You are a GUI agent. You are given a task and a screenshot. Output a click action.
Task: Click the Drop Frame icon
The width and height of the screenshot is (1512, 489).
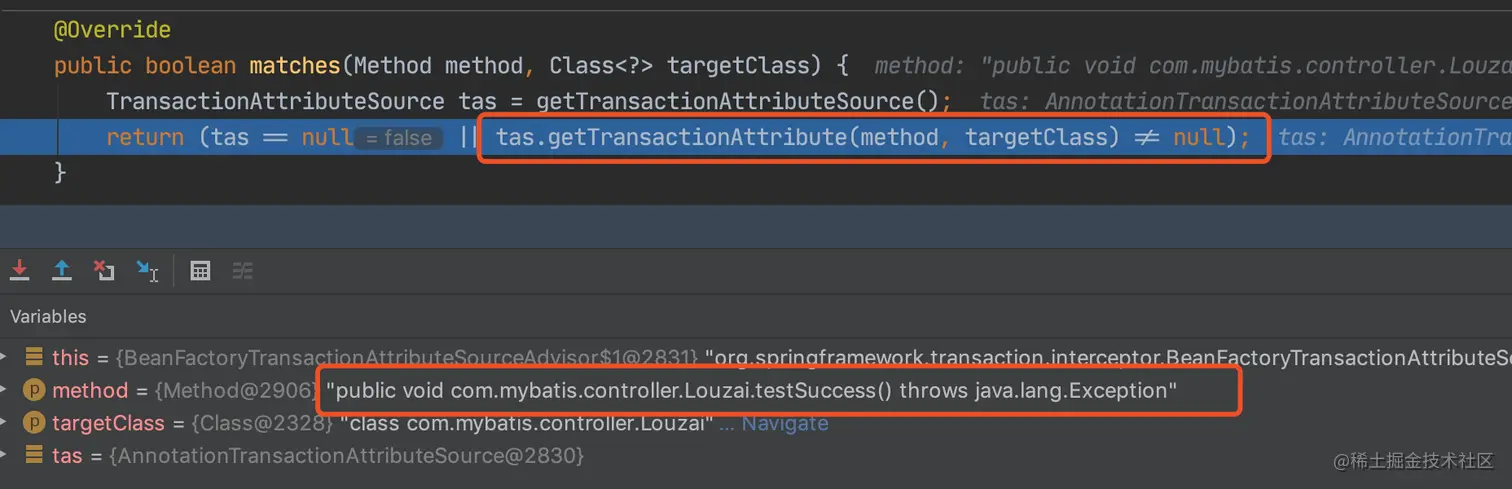tap(104, 270)
